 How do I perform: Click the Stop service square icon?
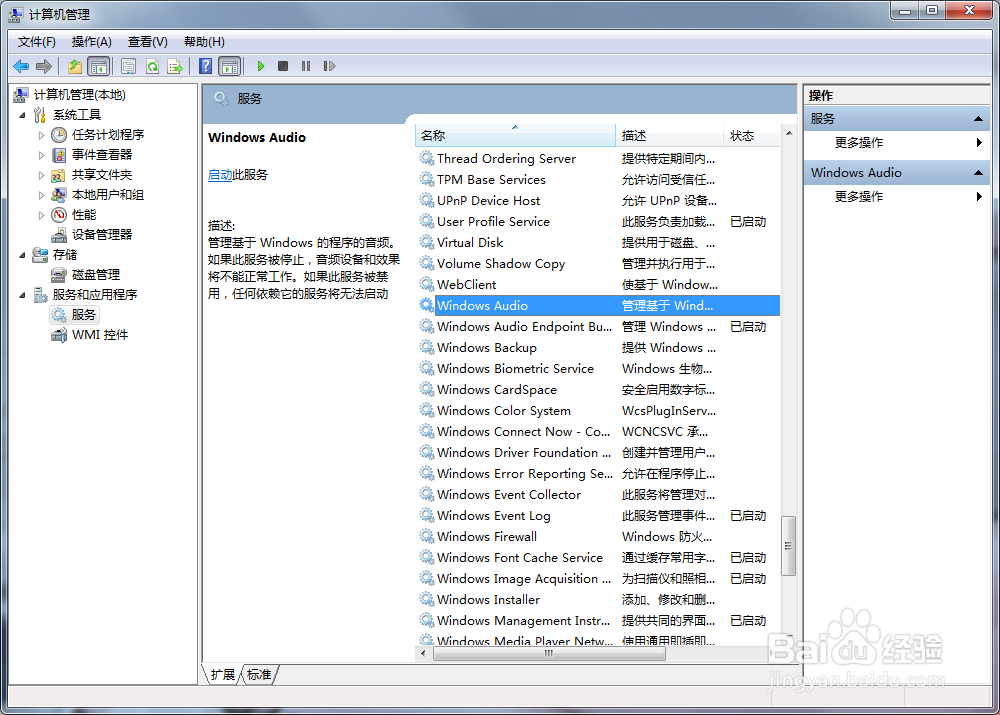pos(283,66)
